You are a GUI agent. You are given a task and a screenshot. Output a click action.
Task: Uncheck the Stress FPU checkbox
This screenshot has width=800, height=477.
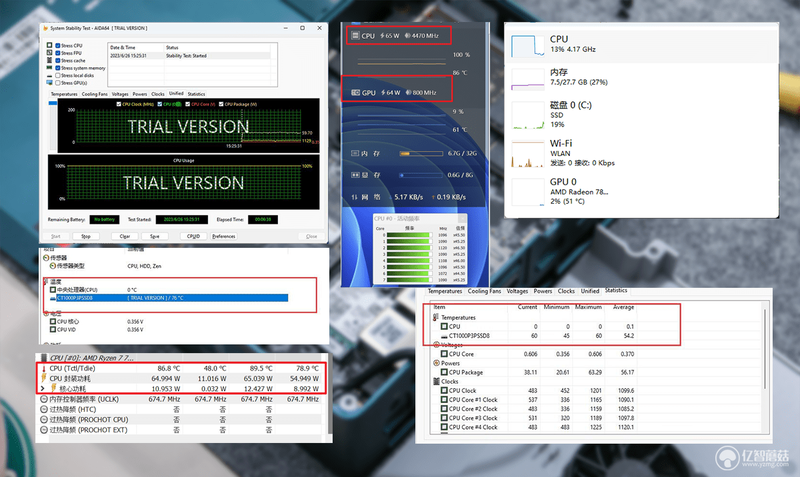coord(58,53)
